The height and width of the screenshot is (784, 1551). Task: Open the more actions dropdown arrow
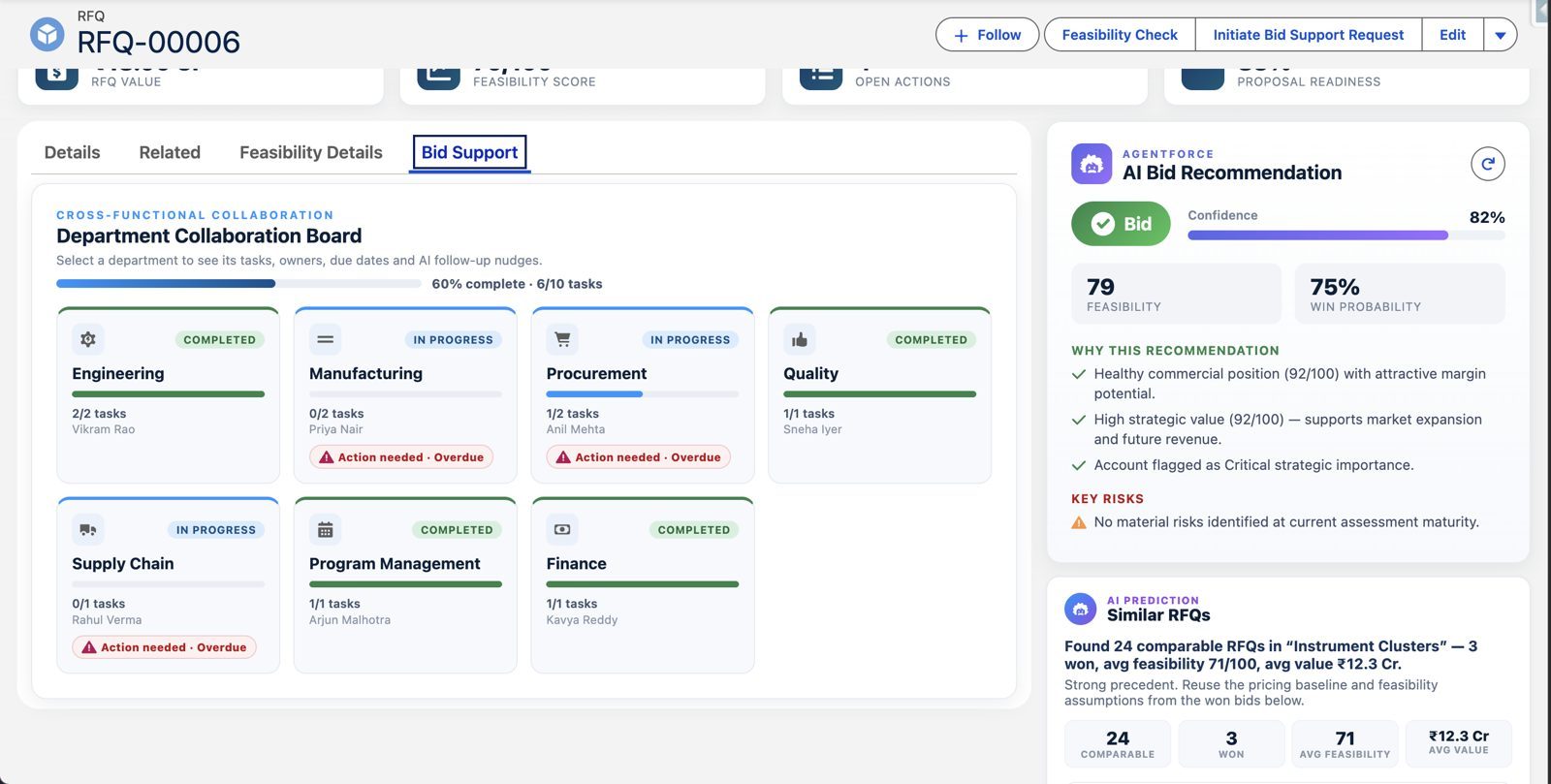point(1501,35)
